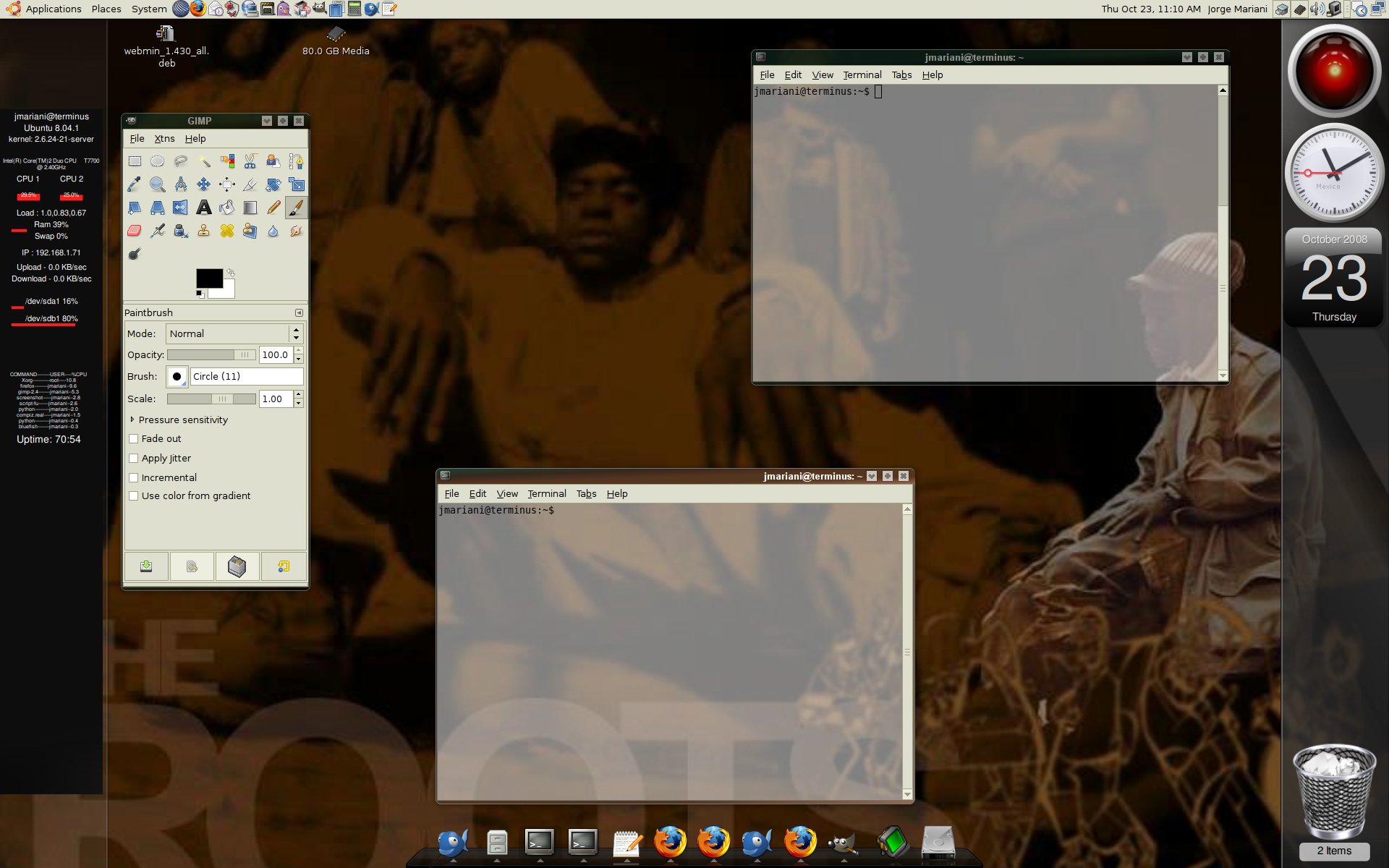The image size is (1389, 868).
Task: Open the paintbrush Mode dropdown
Action: pyautogui.click(x=234, y=333)
